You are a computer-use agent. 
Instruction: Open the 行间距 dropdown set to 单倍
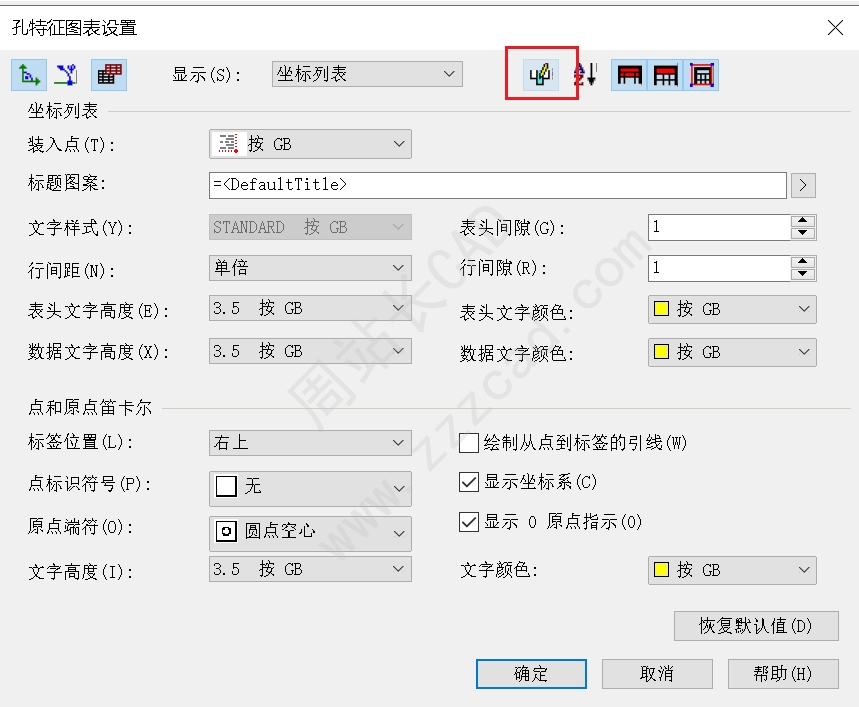pos(310,268)
